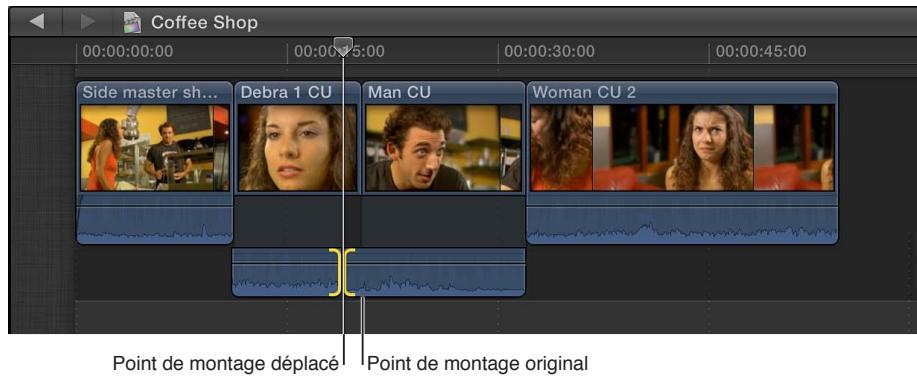Viewport: 917px width, 379px height.
Task: Click ruler timecode 00:00:00:00
Action: pos(127,51)
